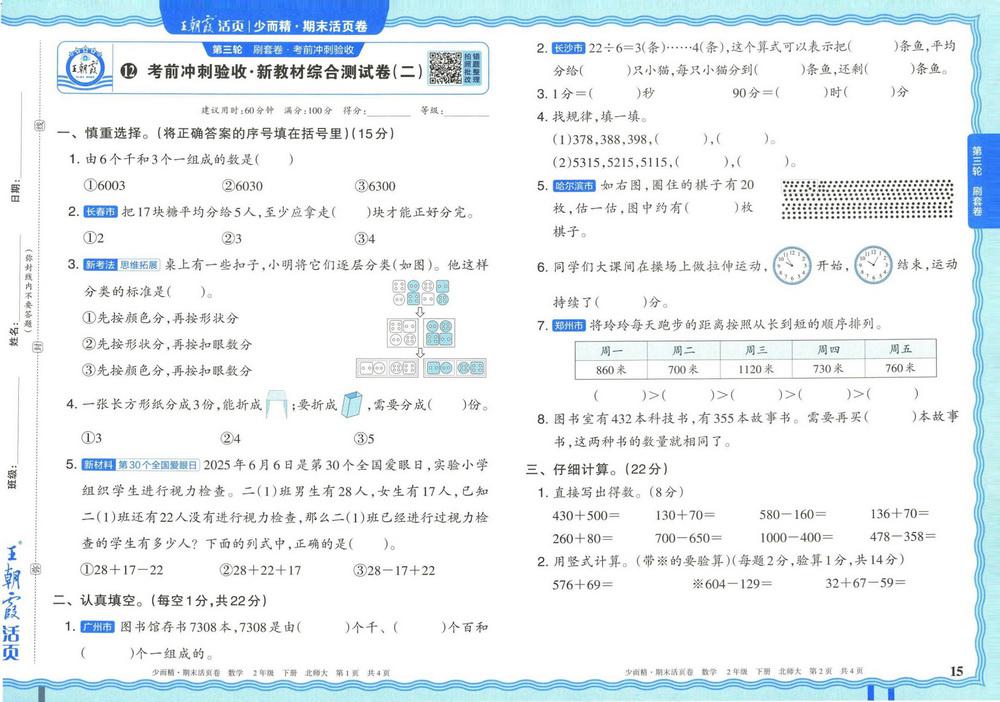
Task: Select option ①6003 in question 1
Action: (105, 186)
